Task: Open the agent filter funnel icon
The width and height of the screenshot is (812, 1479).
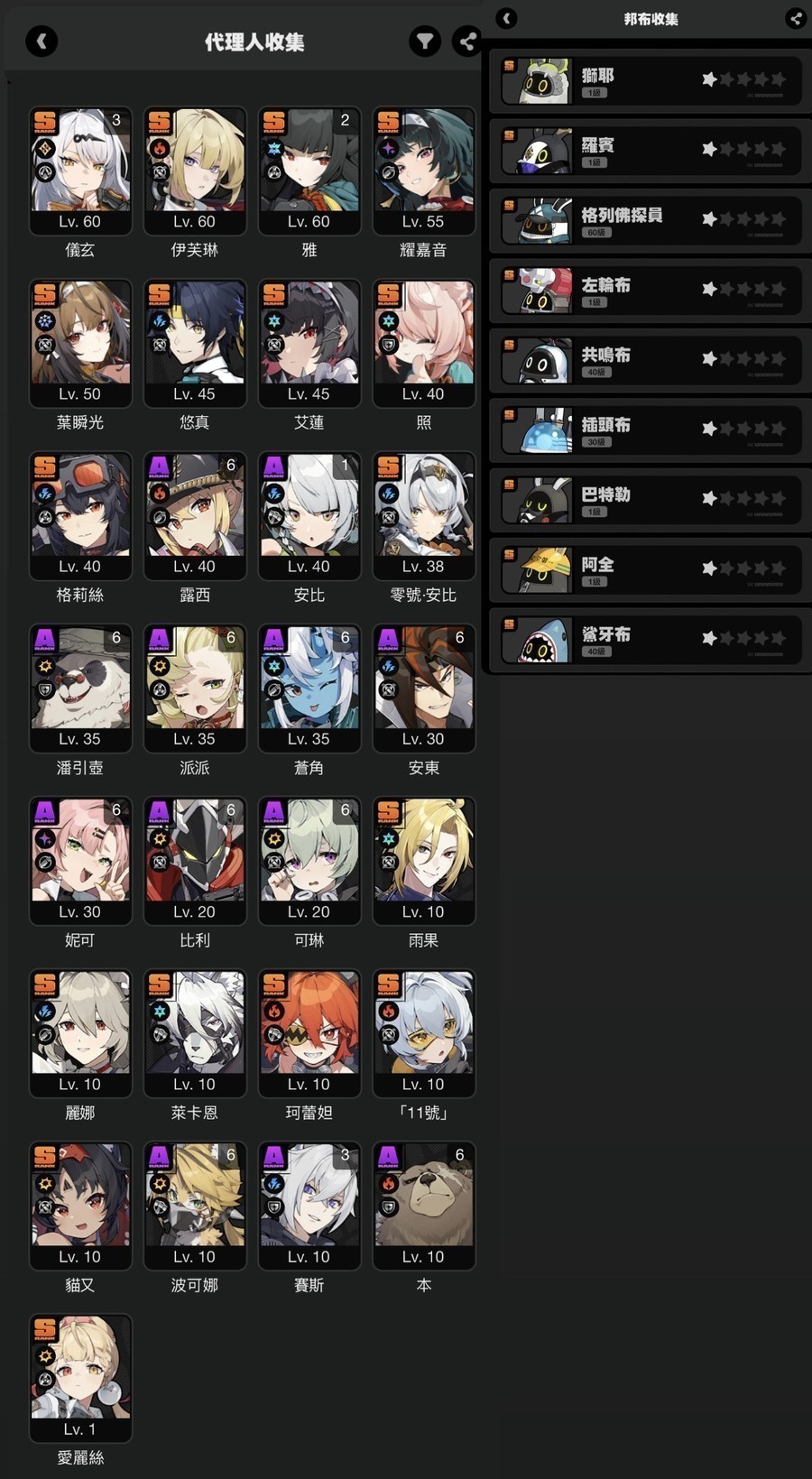Action: coord(425,41)
